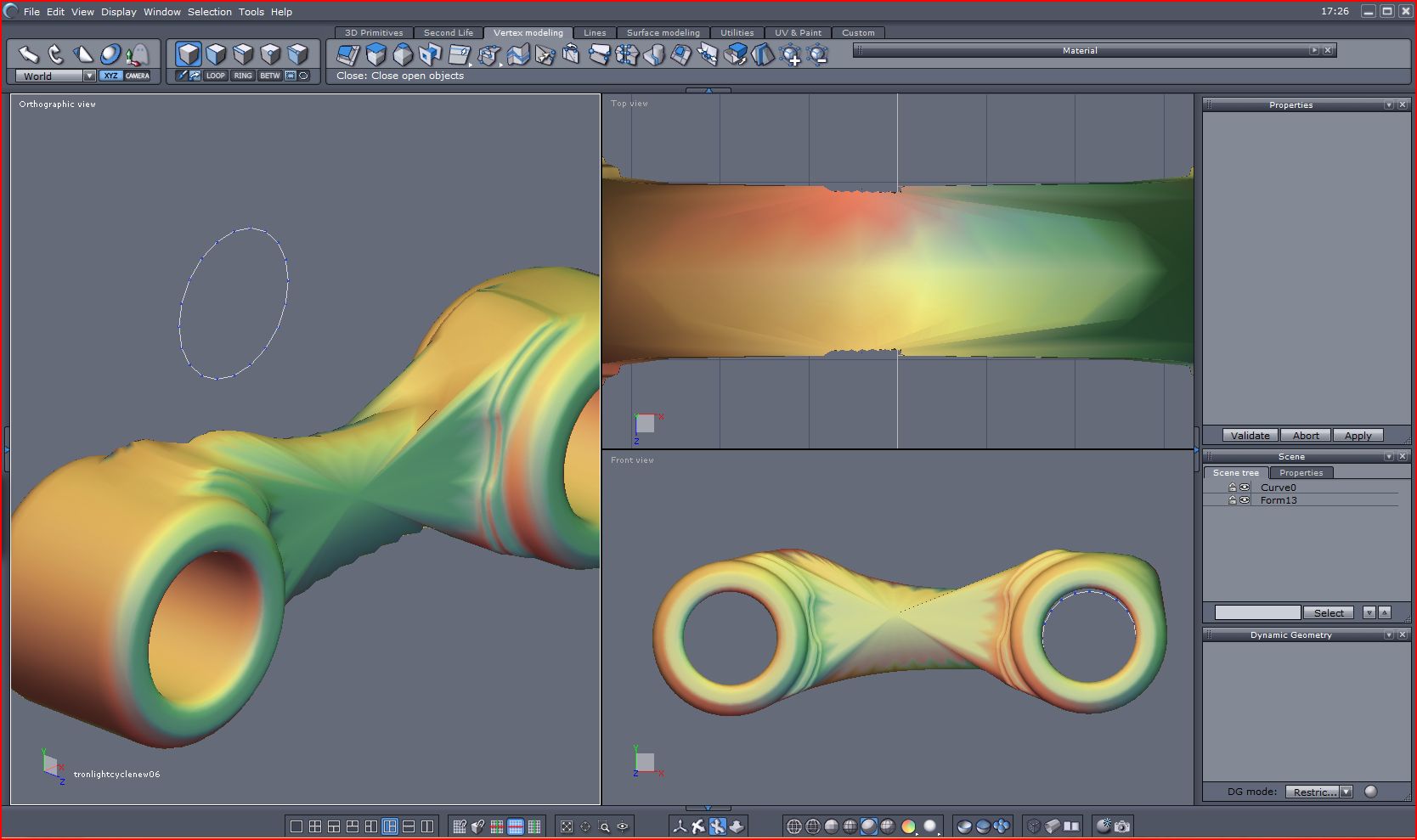Toggle the lock icon of Curve0
This screenshot has width=1417, height=840.
[1232, 488]
